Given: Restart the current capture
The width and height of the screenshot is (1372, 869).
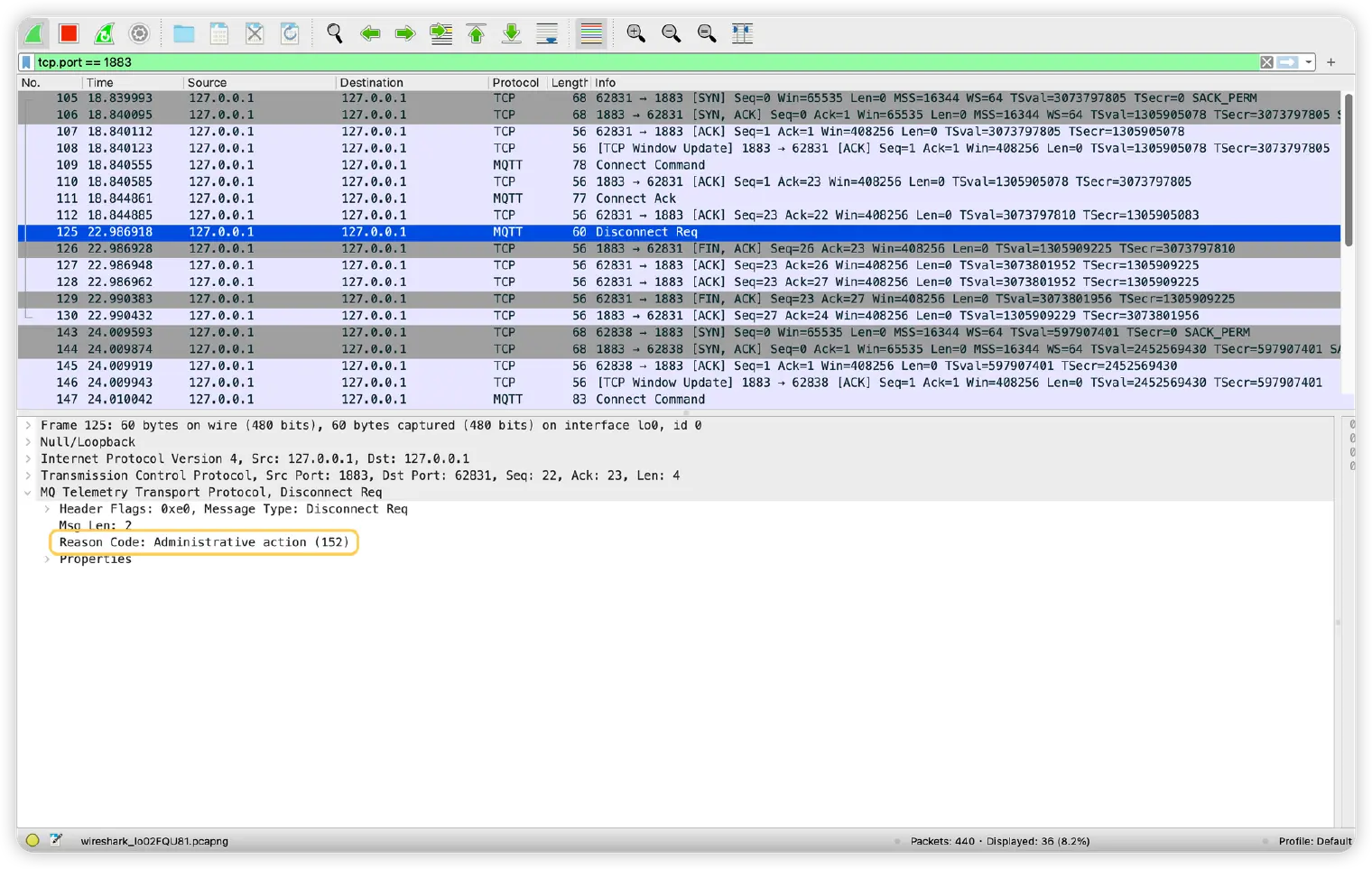Looking at the screenshot, I should point(104,33).
